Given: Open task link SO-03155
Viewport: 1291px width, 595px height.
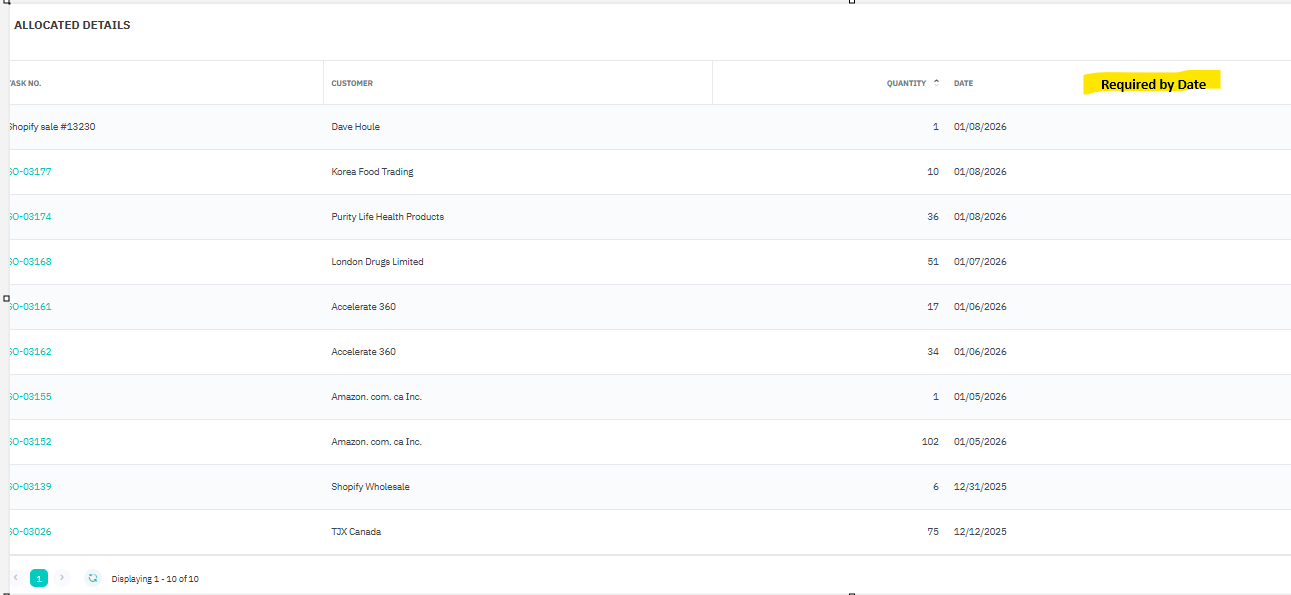Looking at the screenshot, I should pyautogui.click(x=30, y=397).
